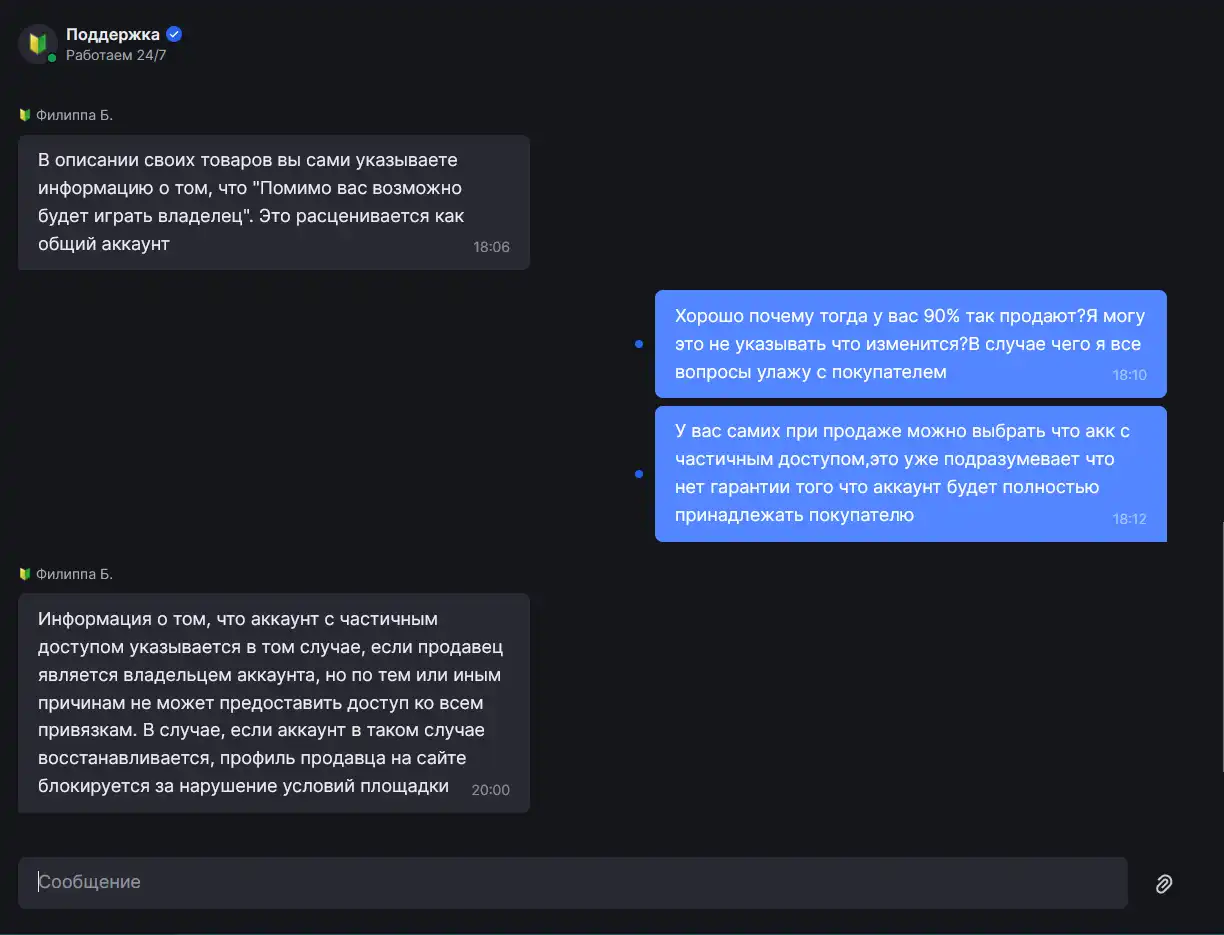This screenshot has height=935, width=1224.
Task: Select the long message about частичным доступом rules
Action: pos(274,703)
